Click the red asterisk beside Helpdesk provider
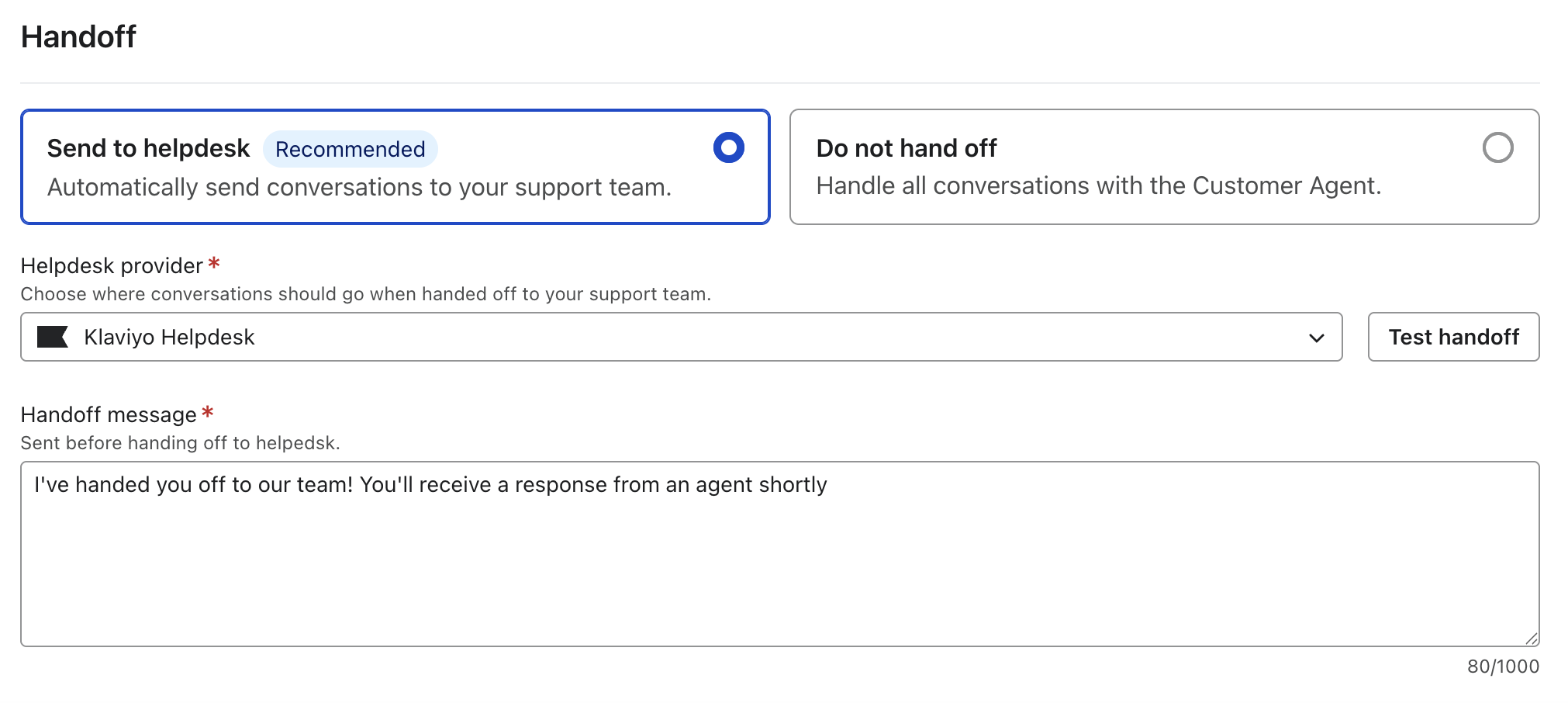 (x=214, y=264)
